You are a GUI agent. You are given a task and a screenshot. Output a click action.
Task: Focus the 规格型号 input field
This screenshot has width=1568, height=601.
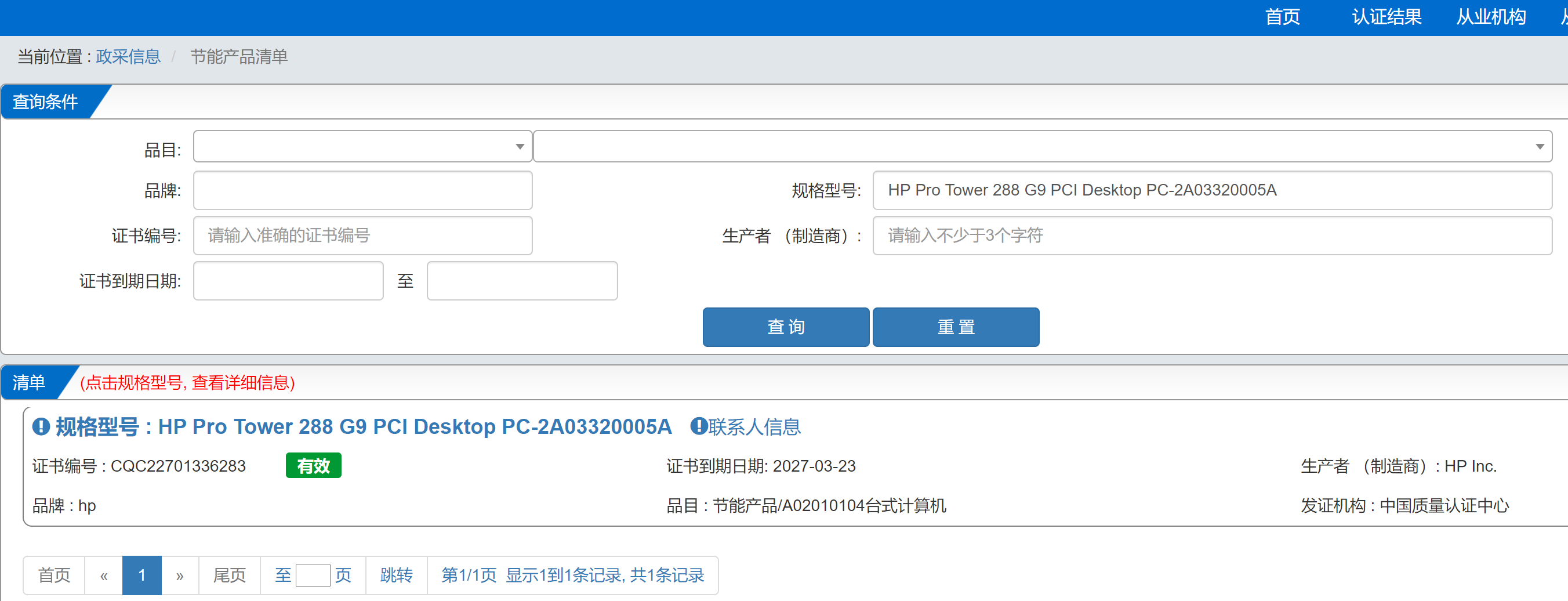[x=1212, y=190]
